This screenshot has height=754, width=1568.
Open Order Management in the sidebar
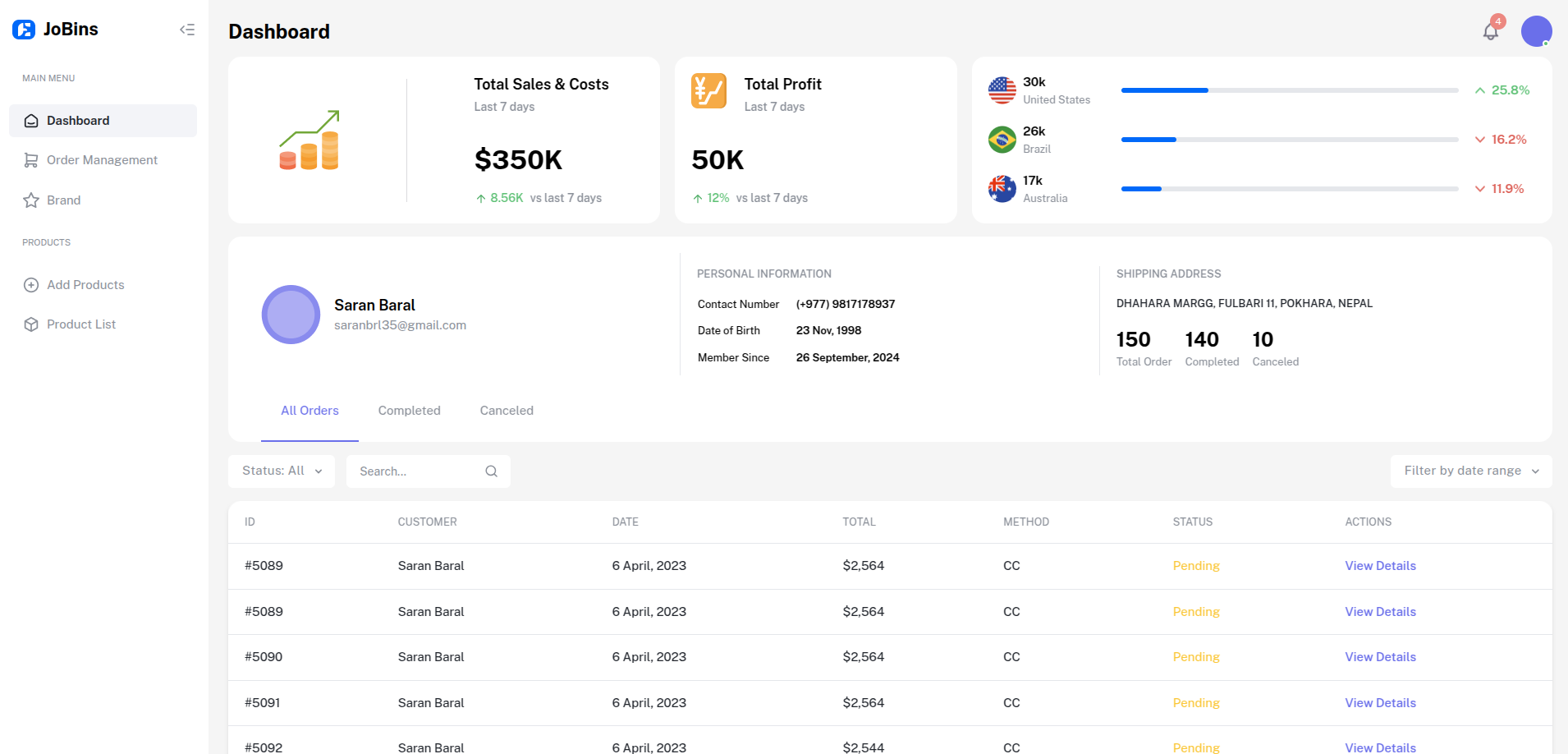pyautogui.click(x=102, y=160)
